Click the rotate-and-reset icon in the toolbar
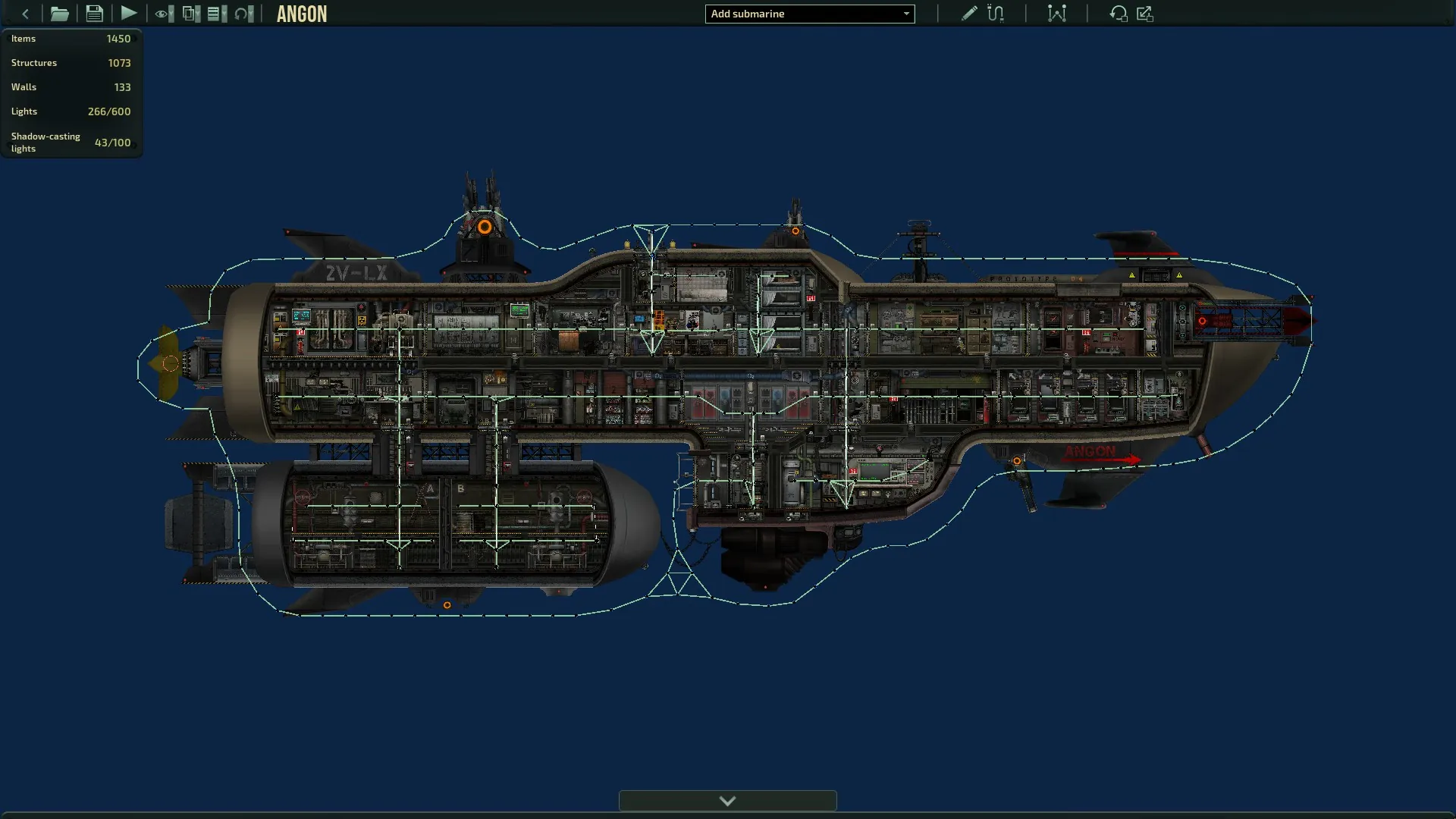This screenshot has height=819, width=1456. pos(1118,14)
